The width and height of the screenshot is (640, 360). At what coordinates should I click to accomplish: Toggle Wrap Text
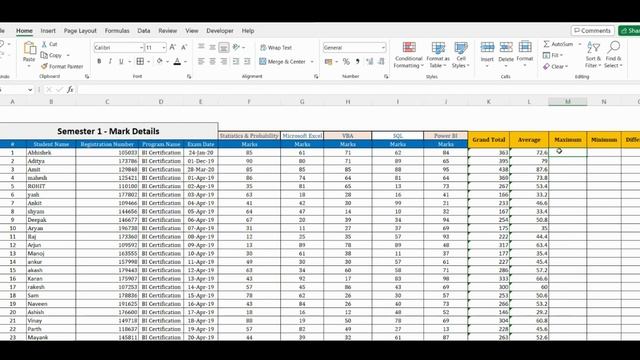click(x=276, y=47)
